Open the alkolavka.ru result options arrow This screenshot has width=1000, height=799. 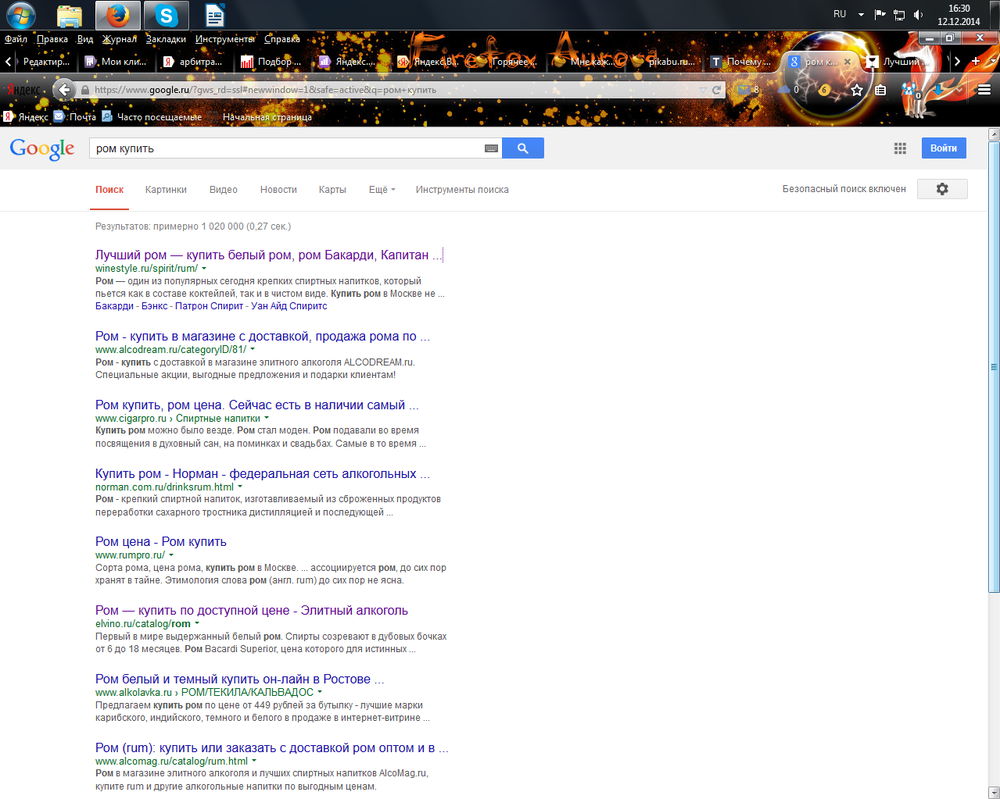[320, 692]
